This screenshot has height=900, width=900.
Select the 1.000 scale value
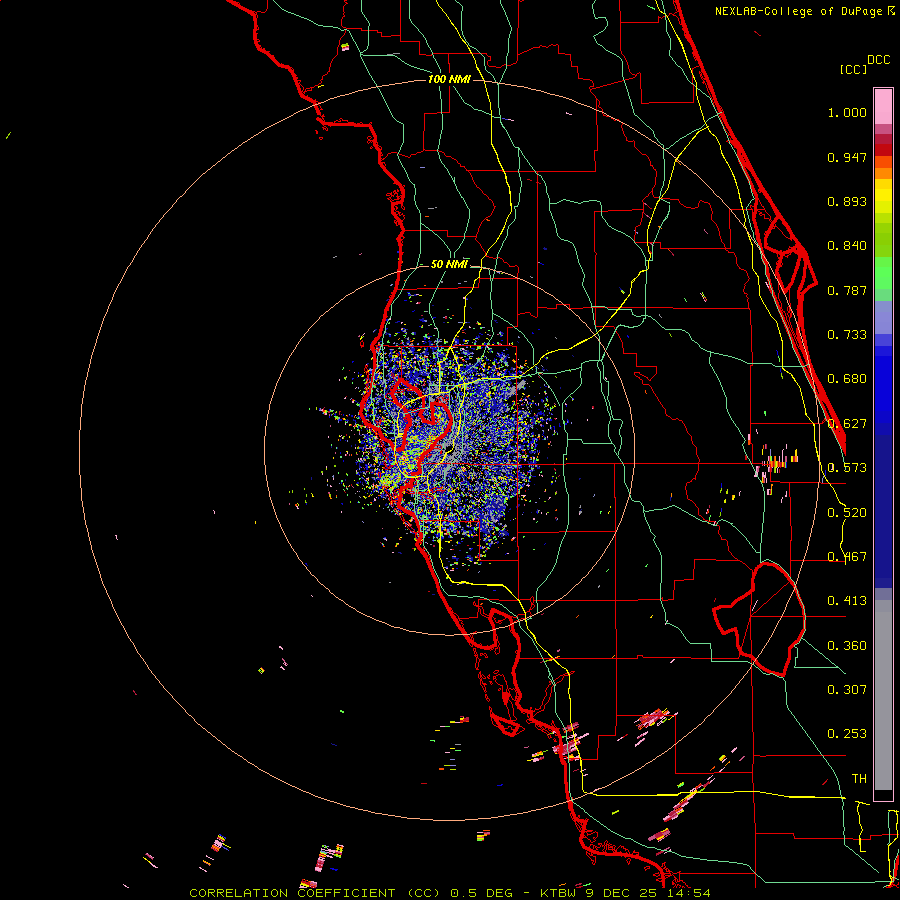click(x=847, y=112)
